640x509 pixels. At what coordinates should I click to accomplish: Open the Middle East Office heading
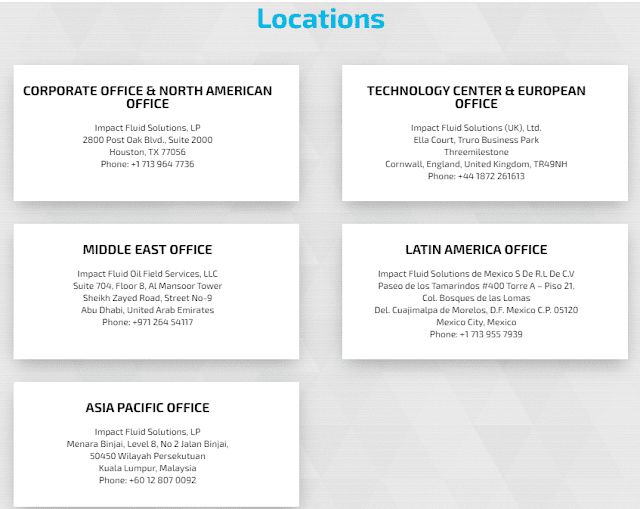(147, 249)
